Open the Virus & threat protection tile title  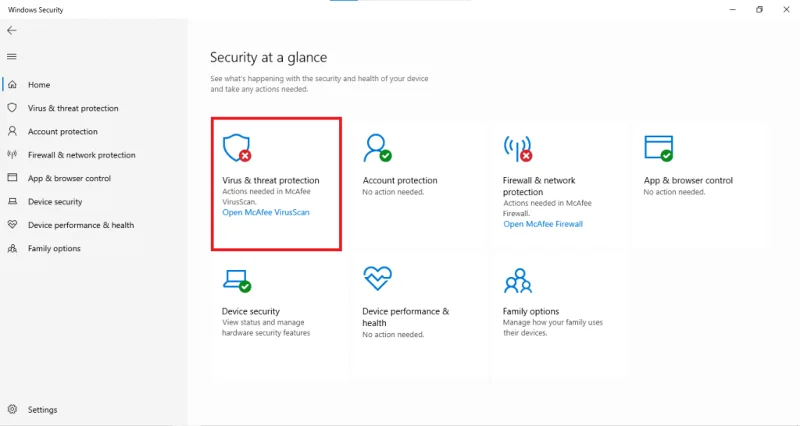pos(271,180)
